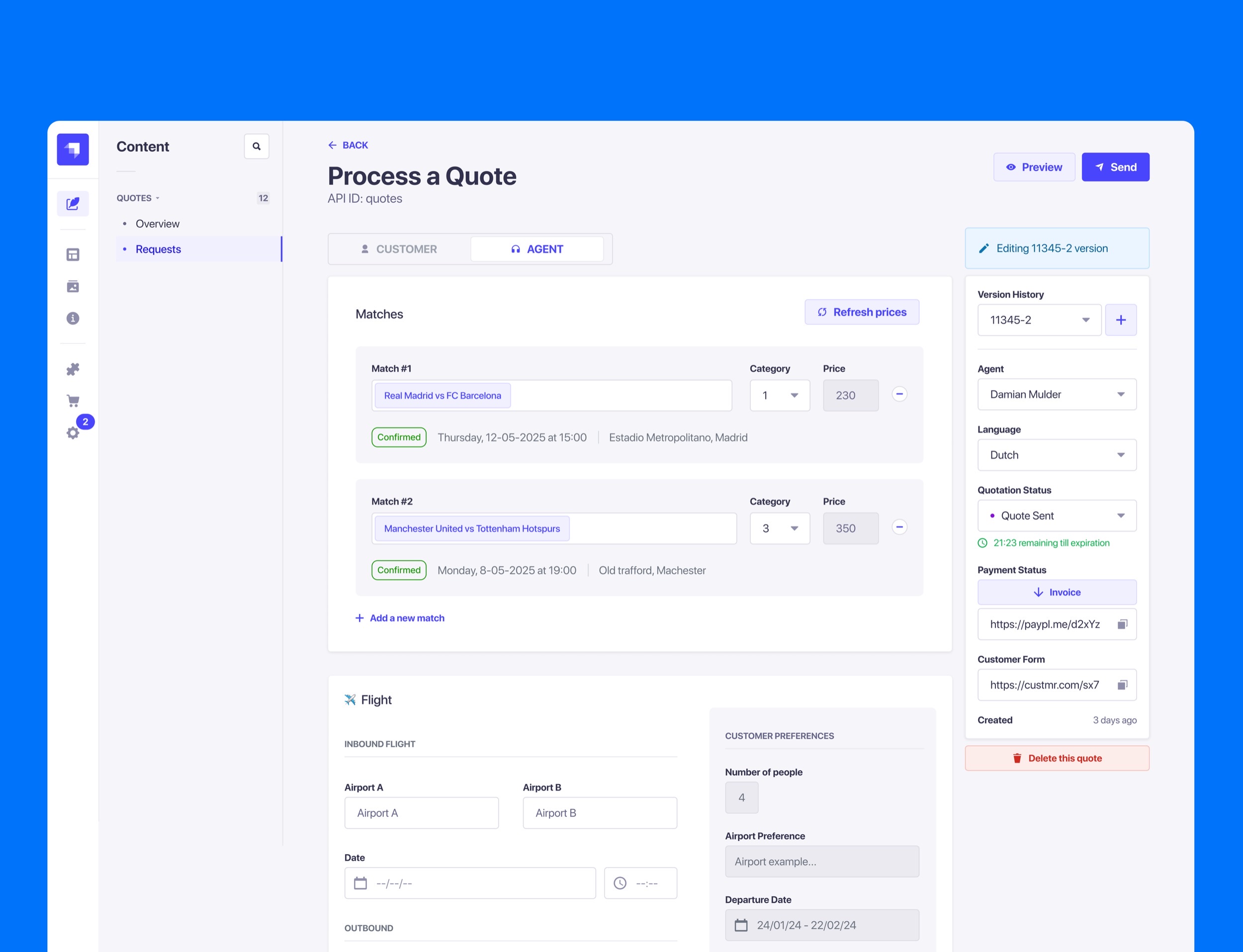The height and width of the screenshot is (952, 1243).
Task: Open the shopping cart icon in sidebar
Action: 73,401
